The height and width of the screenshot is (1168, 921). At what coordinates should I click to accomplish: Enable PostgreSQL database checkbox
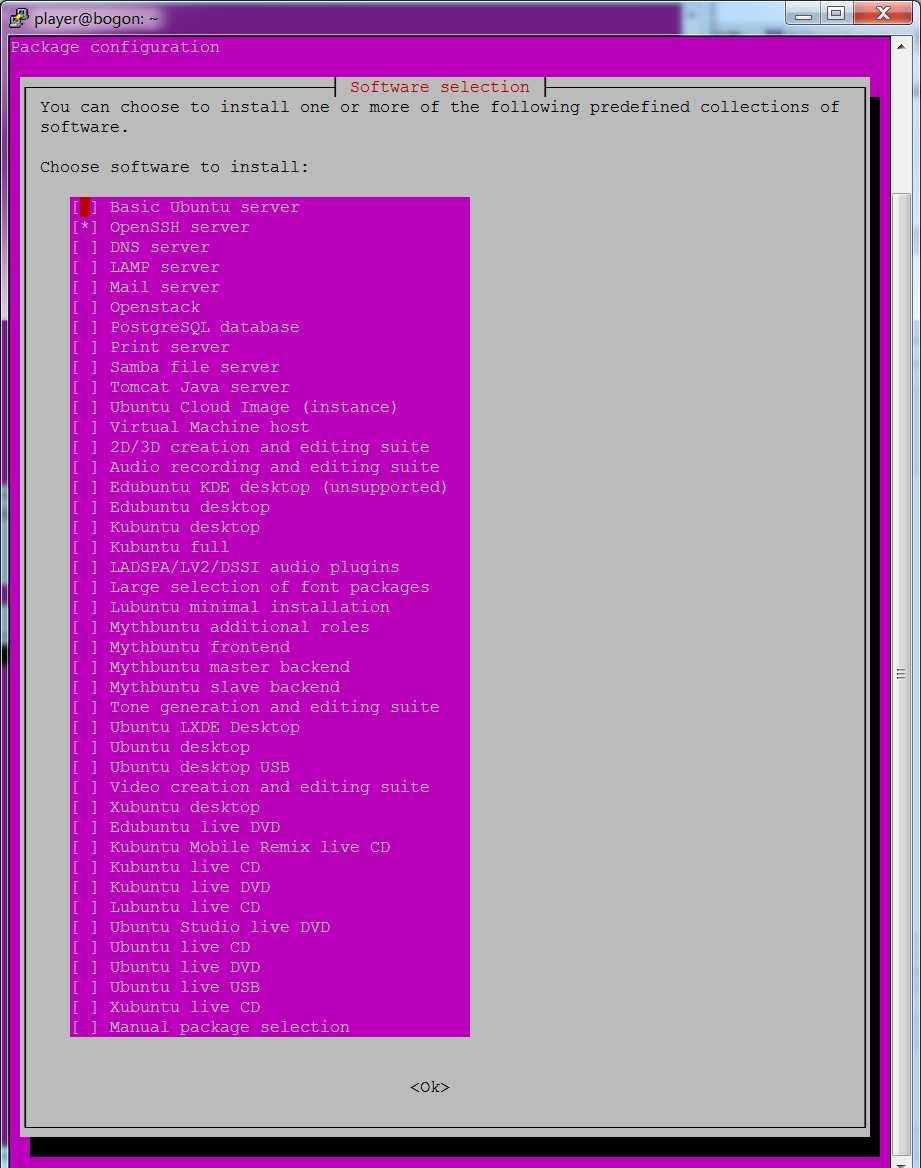click(85, 327)
